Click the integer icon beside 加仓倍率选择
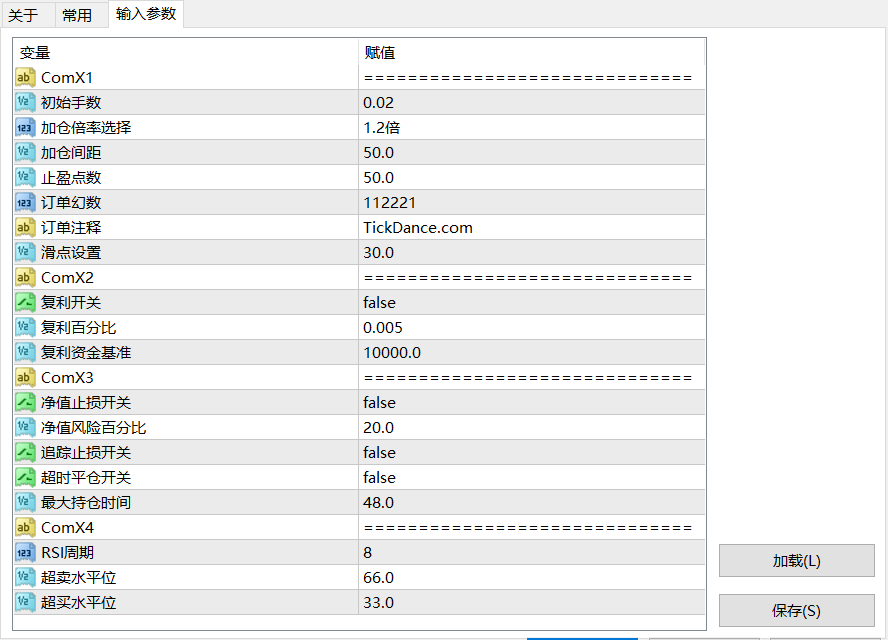 (26, 128)
